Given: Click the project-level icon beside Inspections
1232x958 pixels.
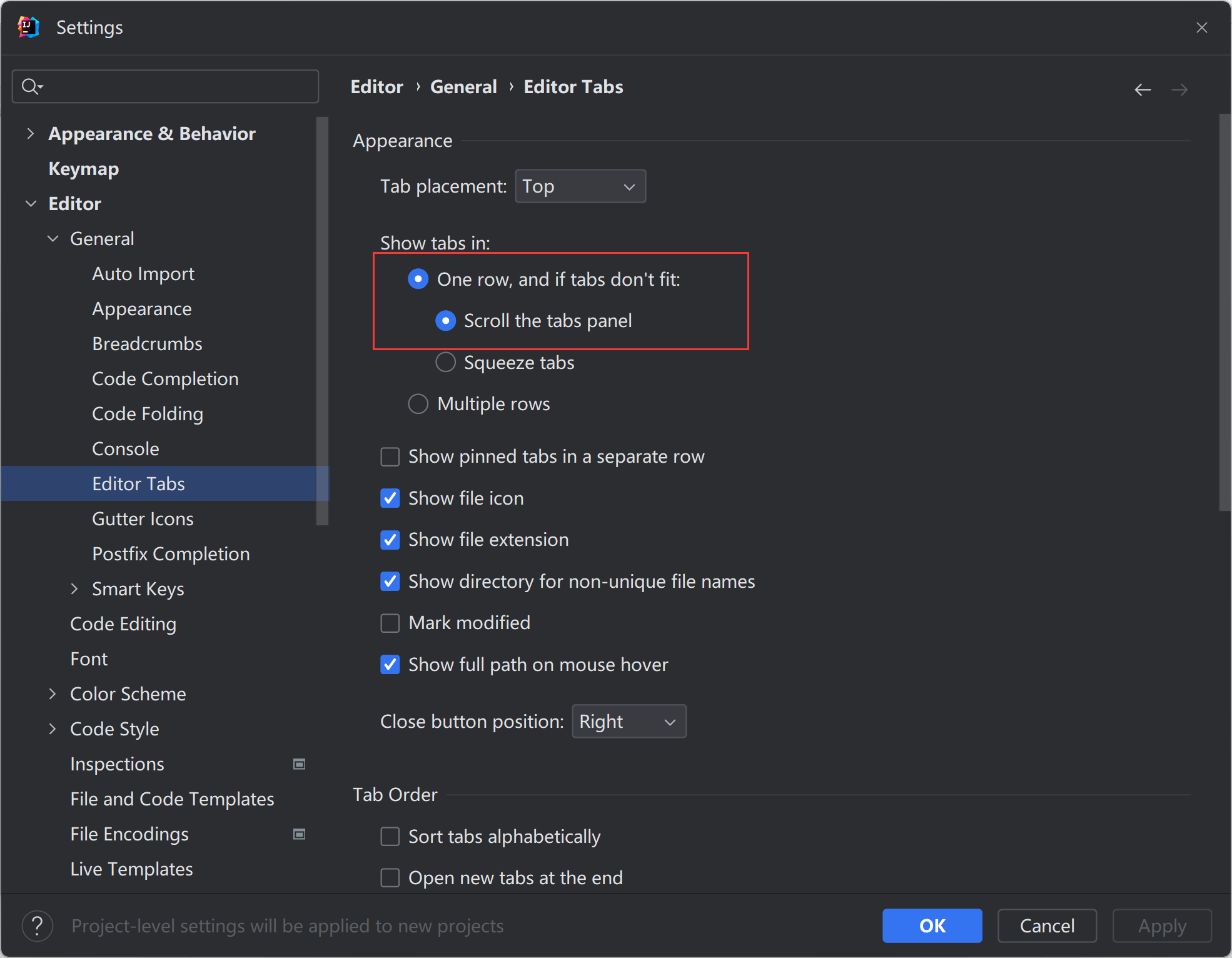Looking at the screenshot, I should pos(300,764).
